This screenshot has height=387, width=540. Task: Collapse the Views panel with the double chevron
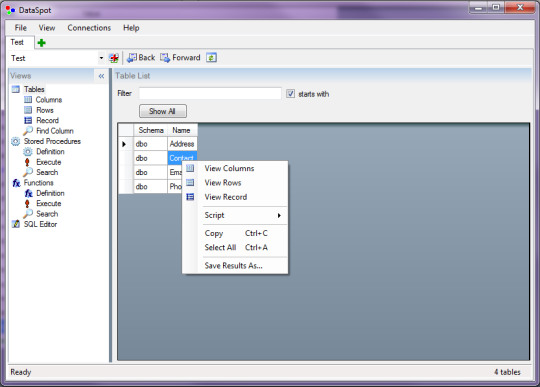point(101,76)
